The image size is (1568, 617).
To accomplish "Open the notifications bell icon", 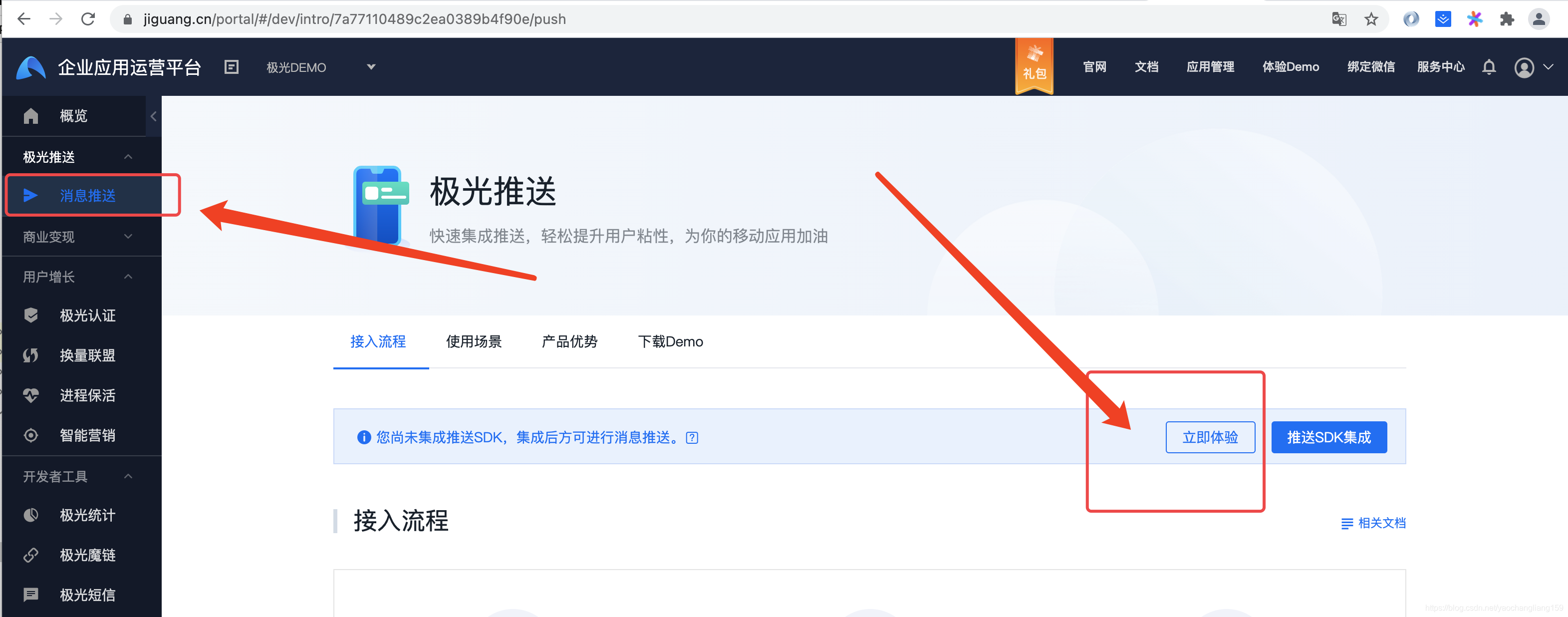I will 1489,67.
